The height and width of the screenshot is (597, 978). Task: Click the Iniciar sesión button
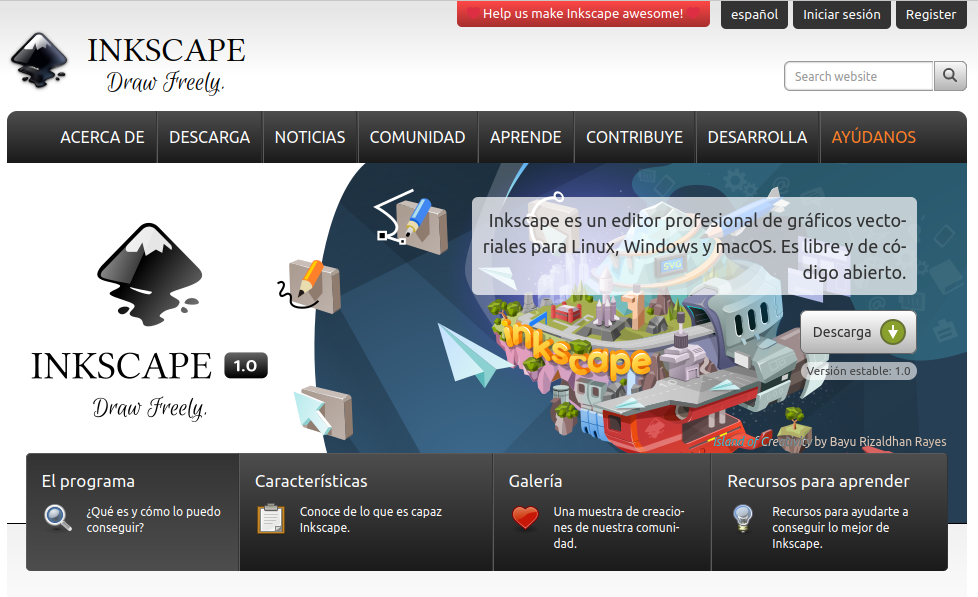pyautogui.click(x=841, y=14)
